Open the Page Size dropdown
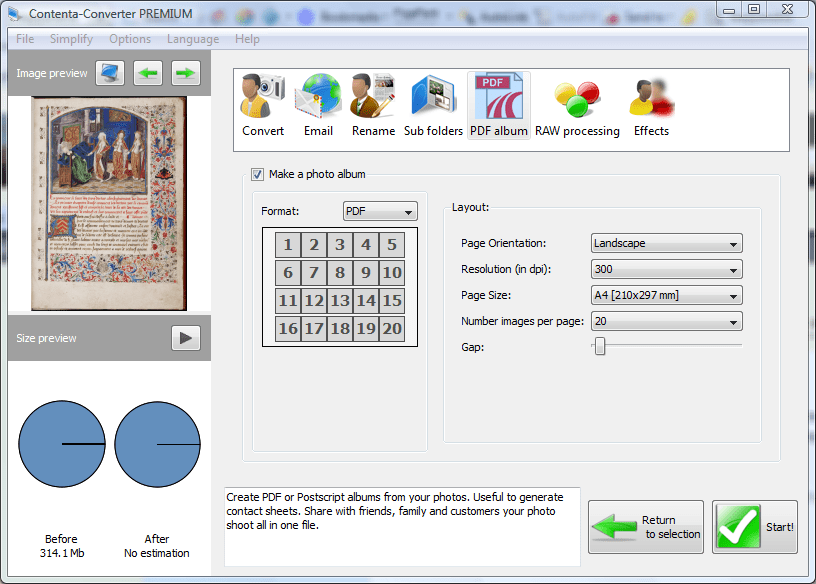 (x=667, y=295)
